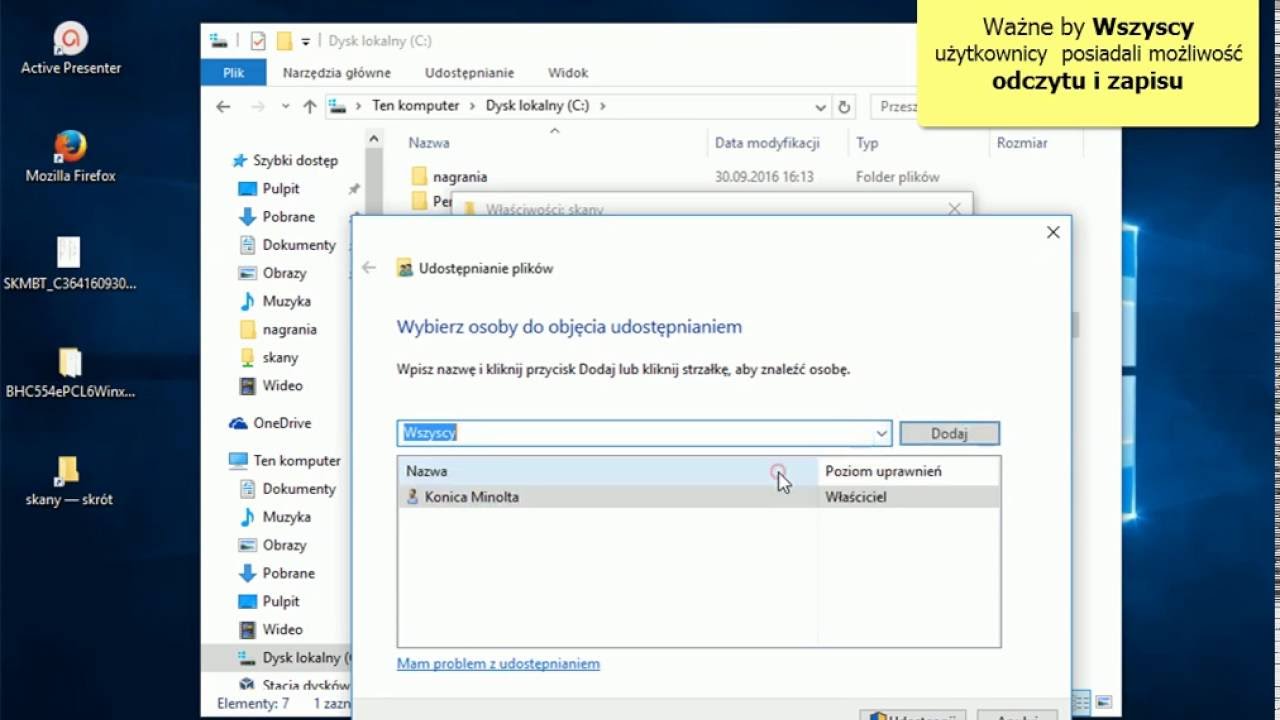Select Dysk lokalny in navigation pane

(294, 657)
